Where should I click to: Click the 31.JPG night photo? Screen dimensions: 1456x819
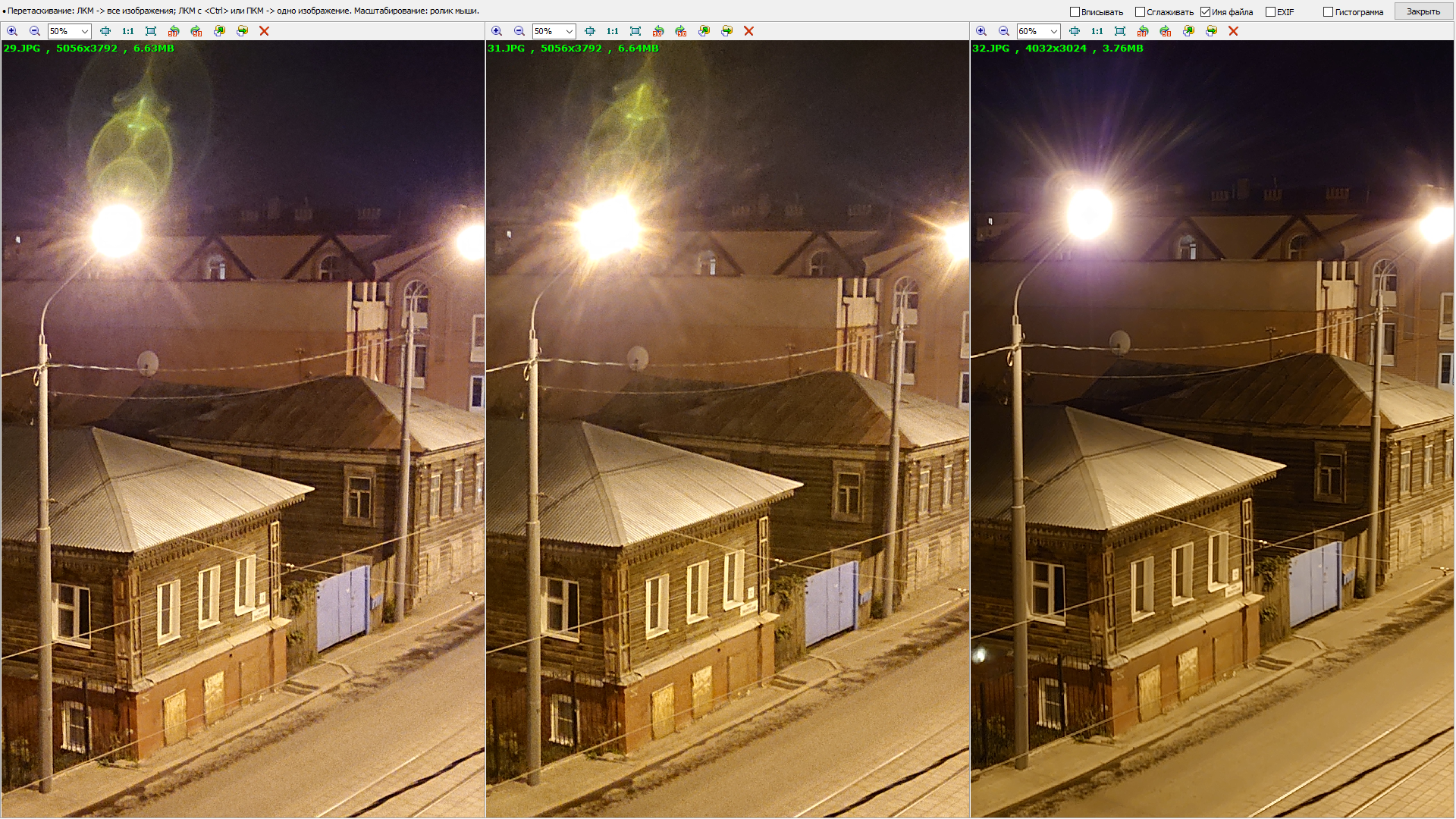(727, 429)
